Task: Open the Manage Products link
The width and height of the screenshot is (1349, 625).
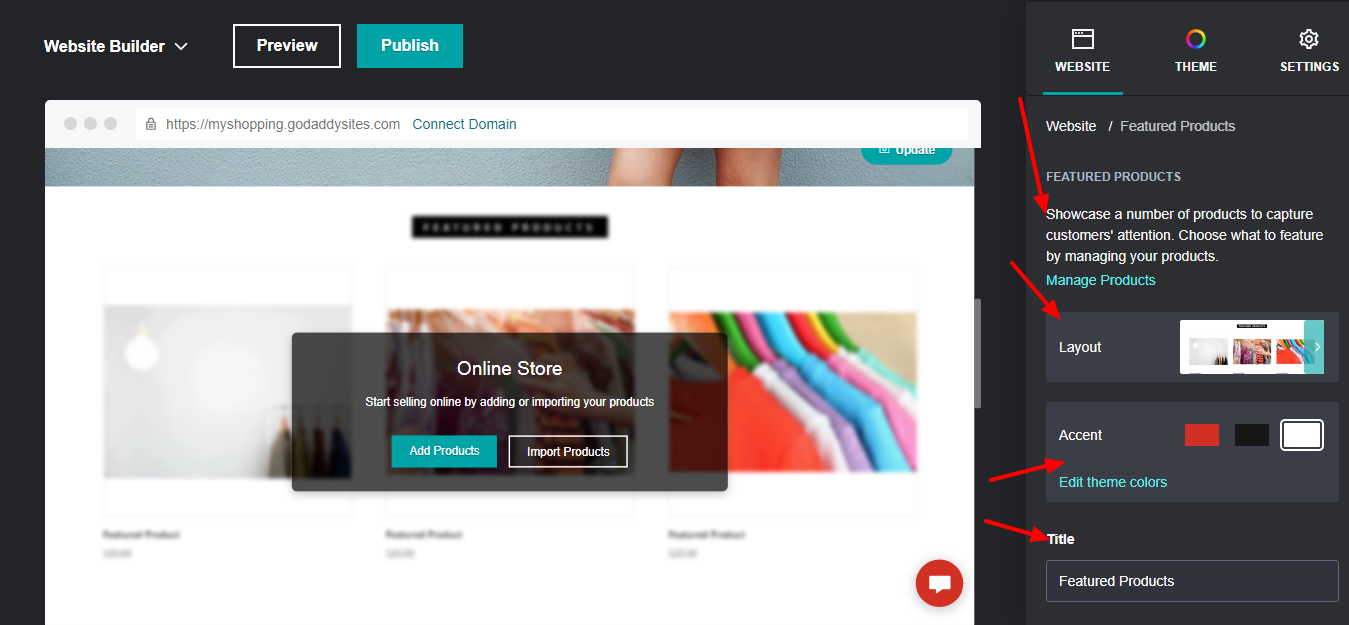Action: (x=1101, y=280)
